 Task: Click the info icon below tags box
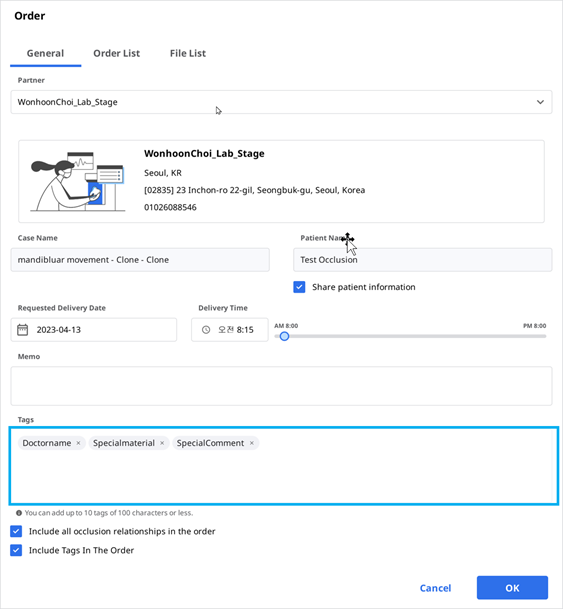(x=19, y=513)
